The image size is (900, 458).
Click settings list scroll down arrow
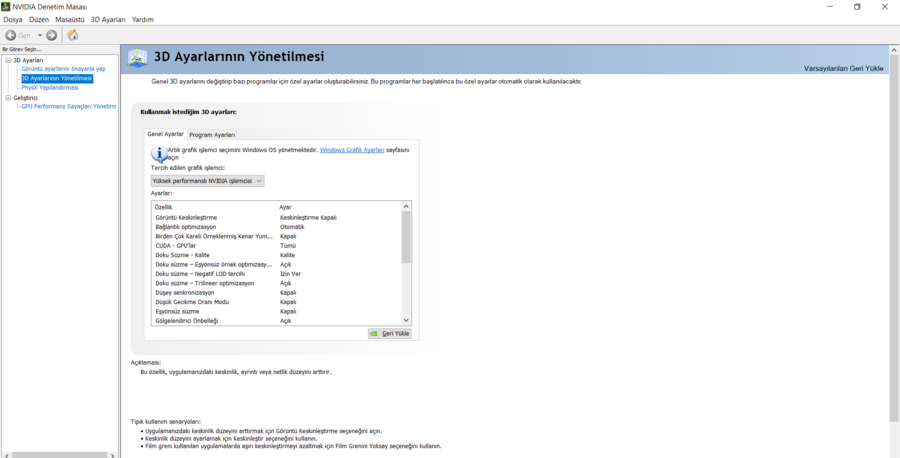click(406, 320)
